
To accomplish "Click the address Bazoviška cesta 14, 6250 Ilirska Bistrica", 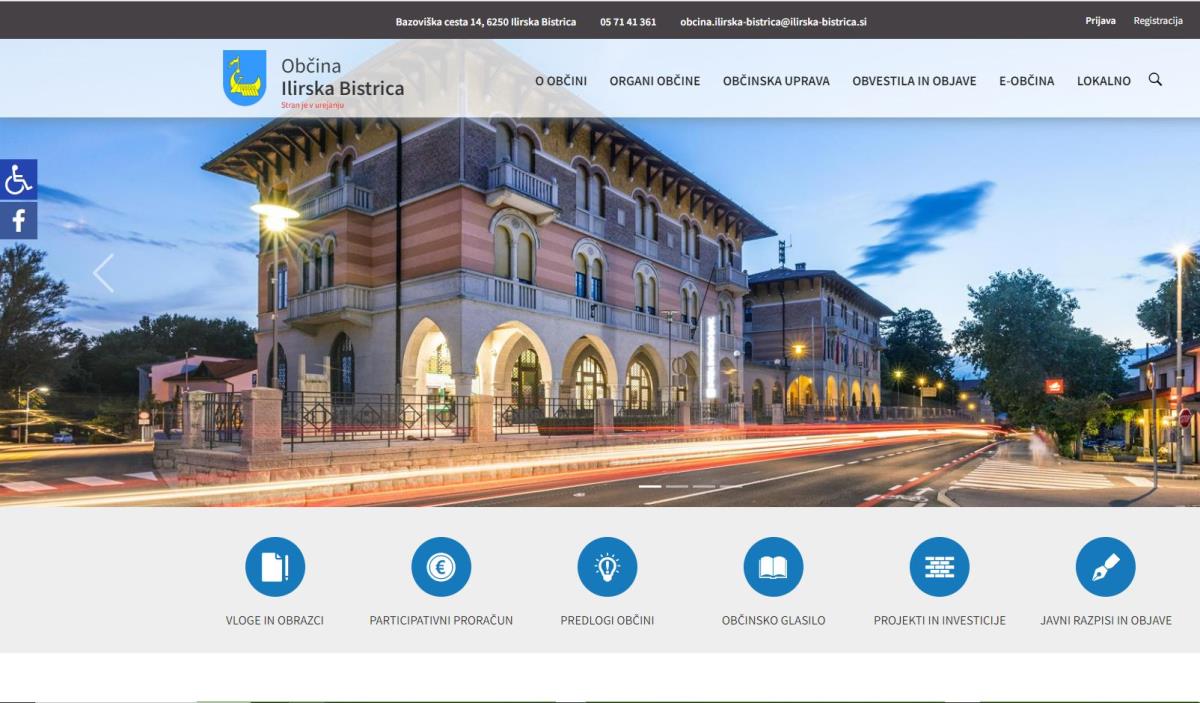I will [x=486, y=21].
